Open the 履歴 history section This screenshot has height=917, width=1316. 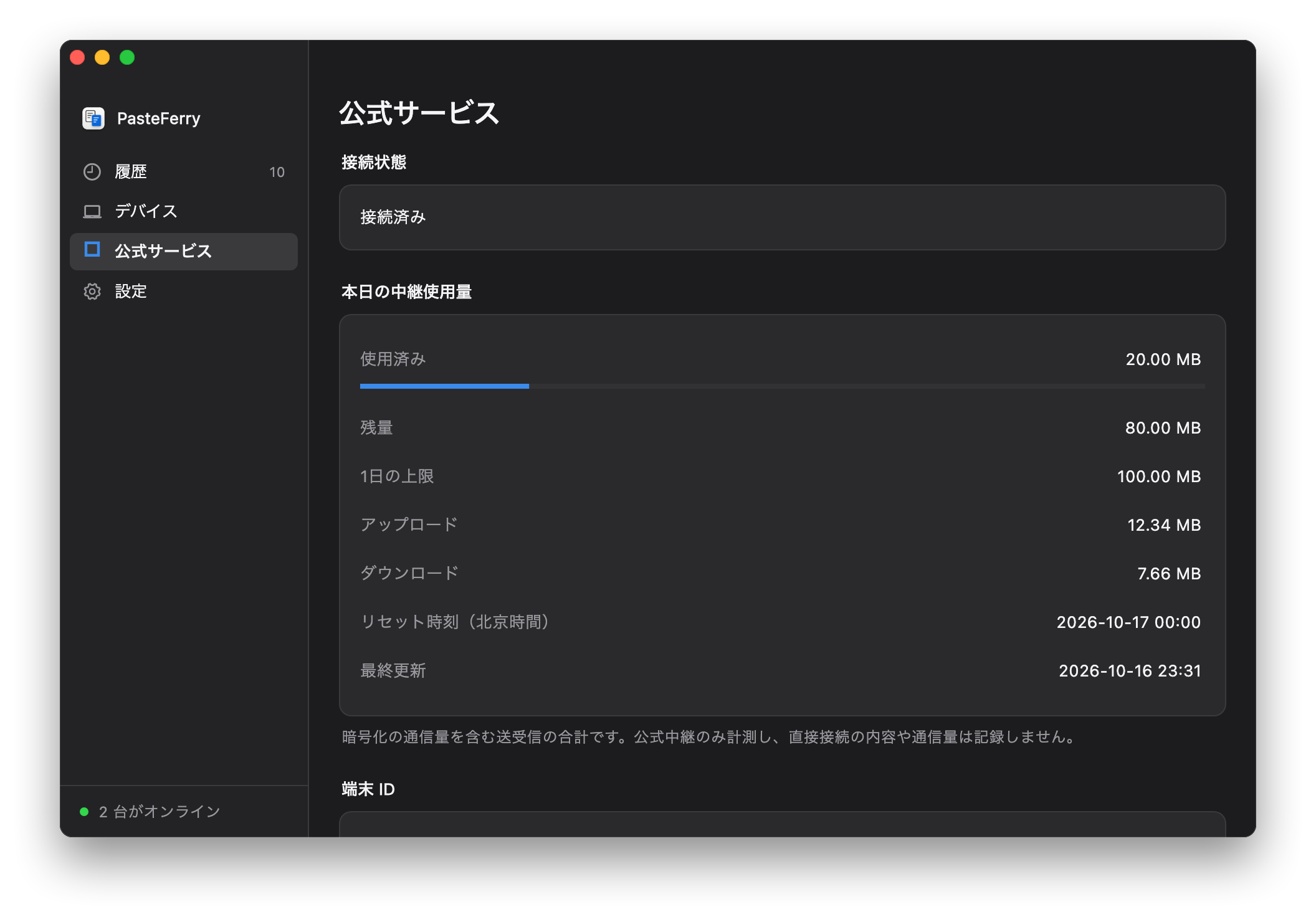184,172
